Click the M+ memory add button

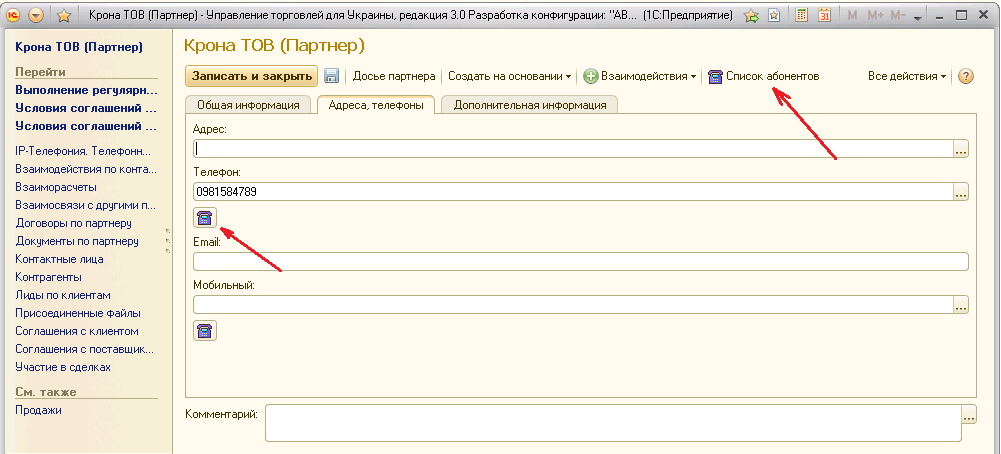point(875,15)
